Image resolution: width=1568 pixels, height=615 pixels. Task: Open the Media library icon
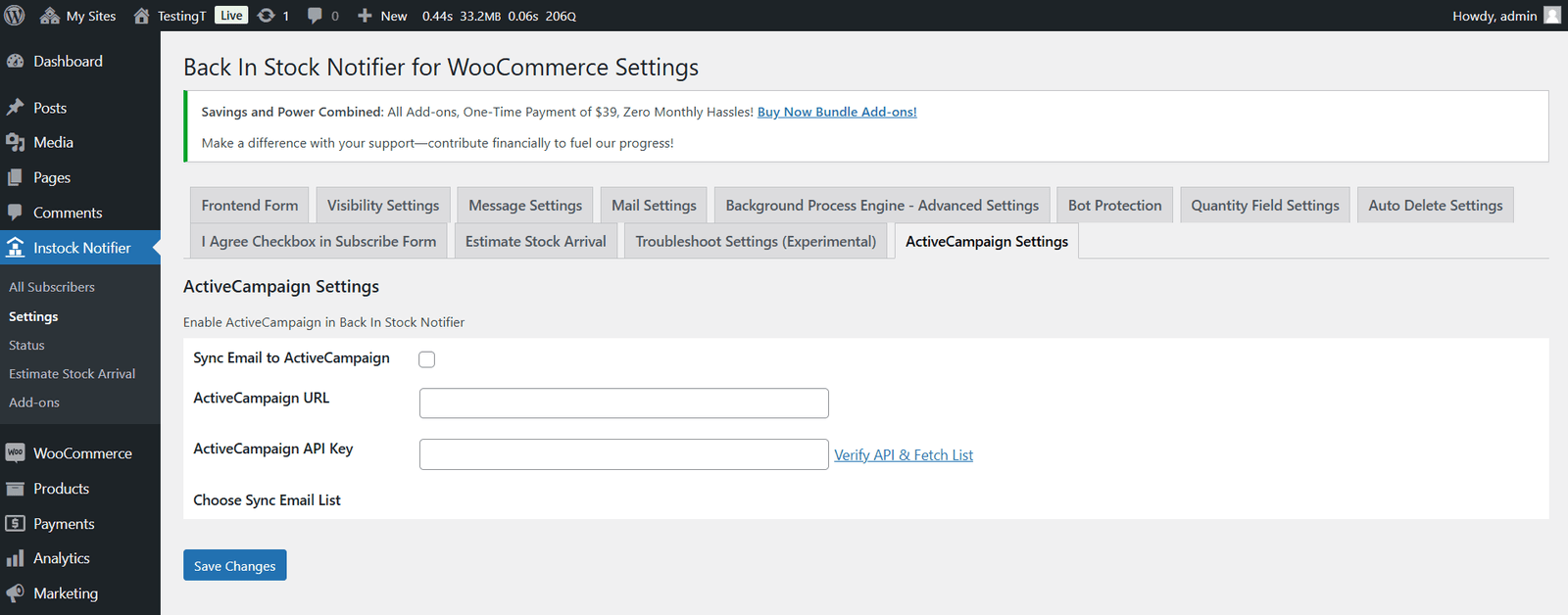click(x=15, y=142)
